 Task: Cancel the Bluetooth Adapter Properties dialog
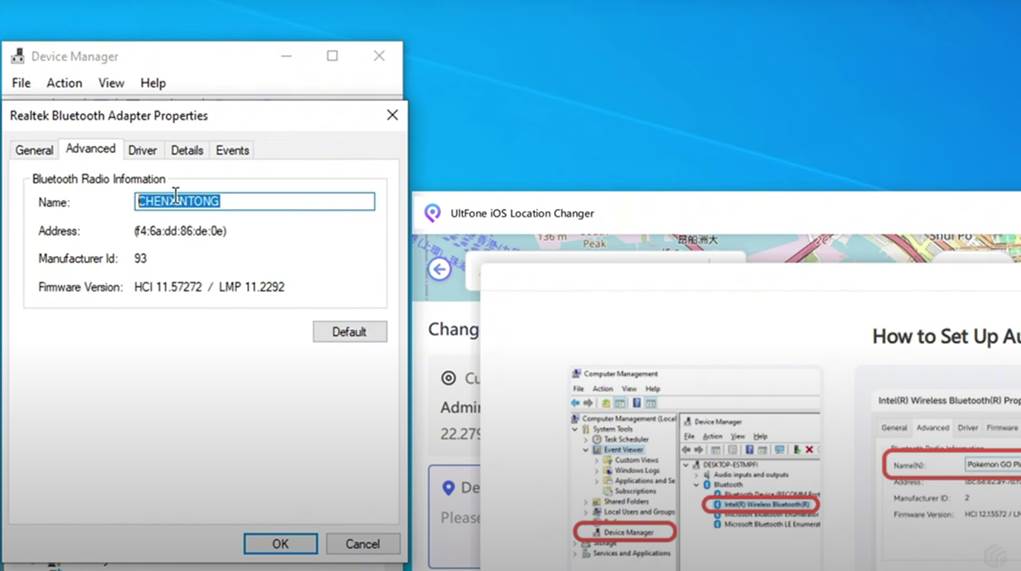click(363, 544)
